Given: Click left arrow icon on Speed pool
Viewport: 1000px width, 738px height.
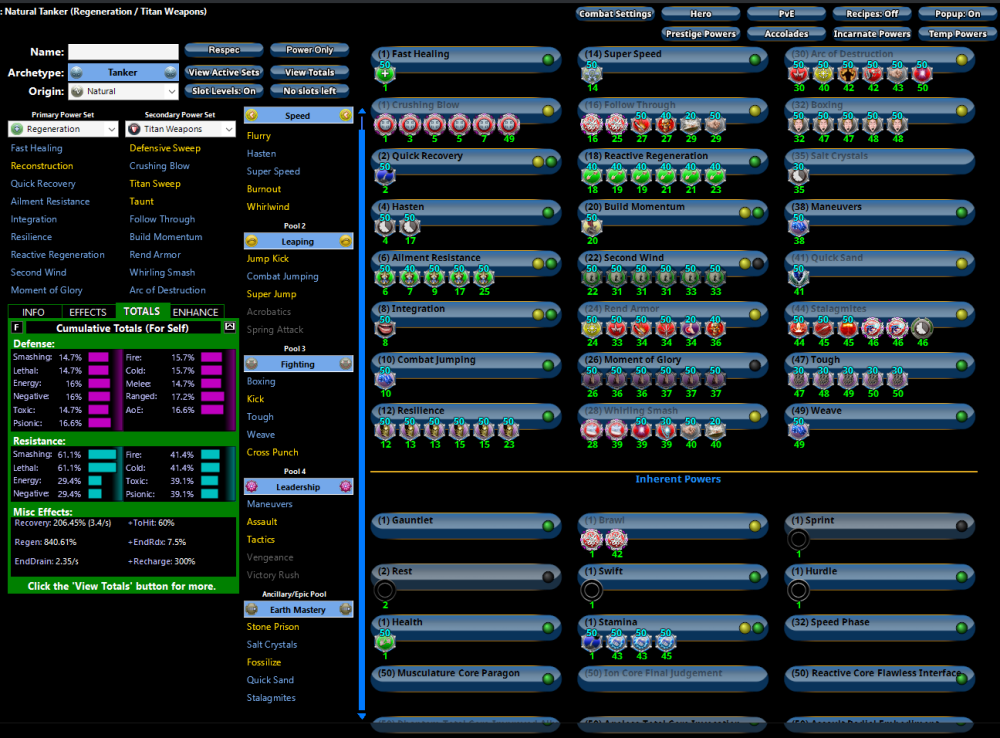Looking at the screenshot, I should pos(251,116).
